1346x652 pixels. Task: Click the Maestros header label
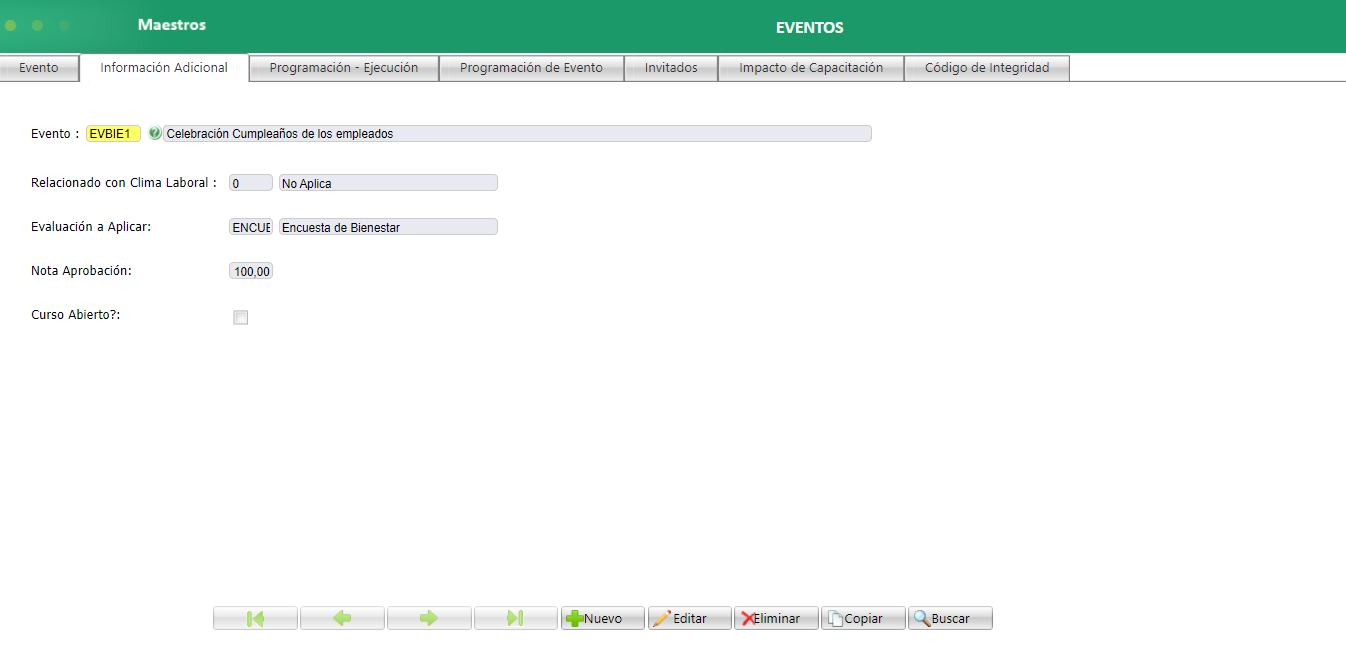(x=172, y=24)
